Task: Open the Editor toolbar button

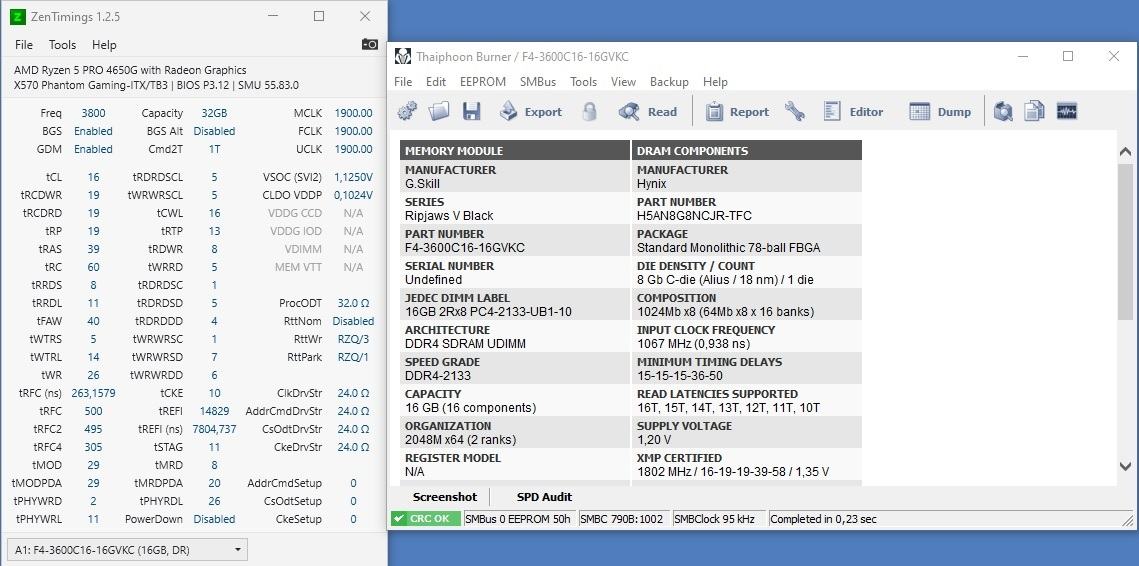Action: tap(854, 111)
